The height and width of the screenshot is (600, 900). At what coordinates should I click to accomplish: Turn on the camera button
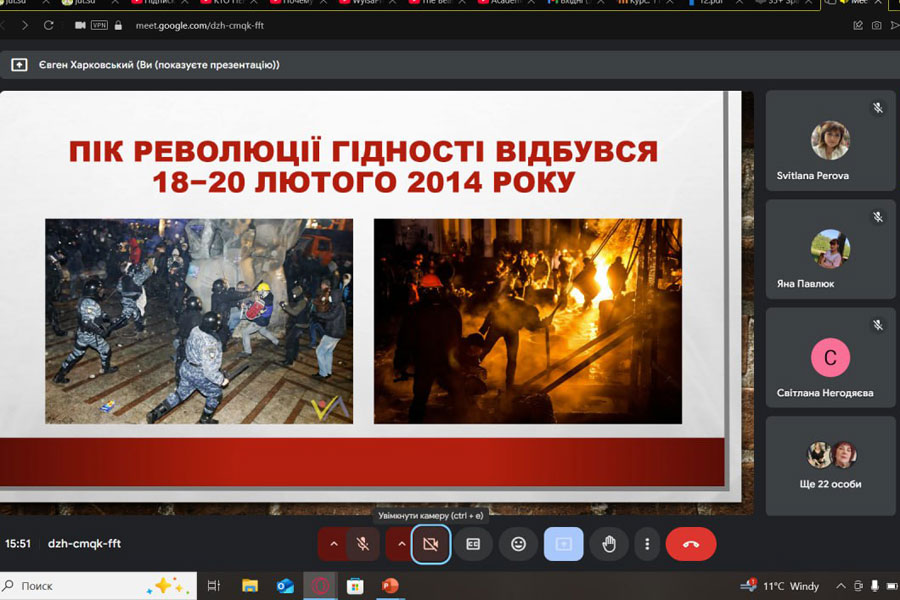(430, 544)
